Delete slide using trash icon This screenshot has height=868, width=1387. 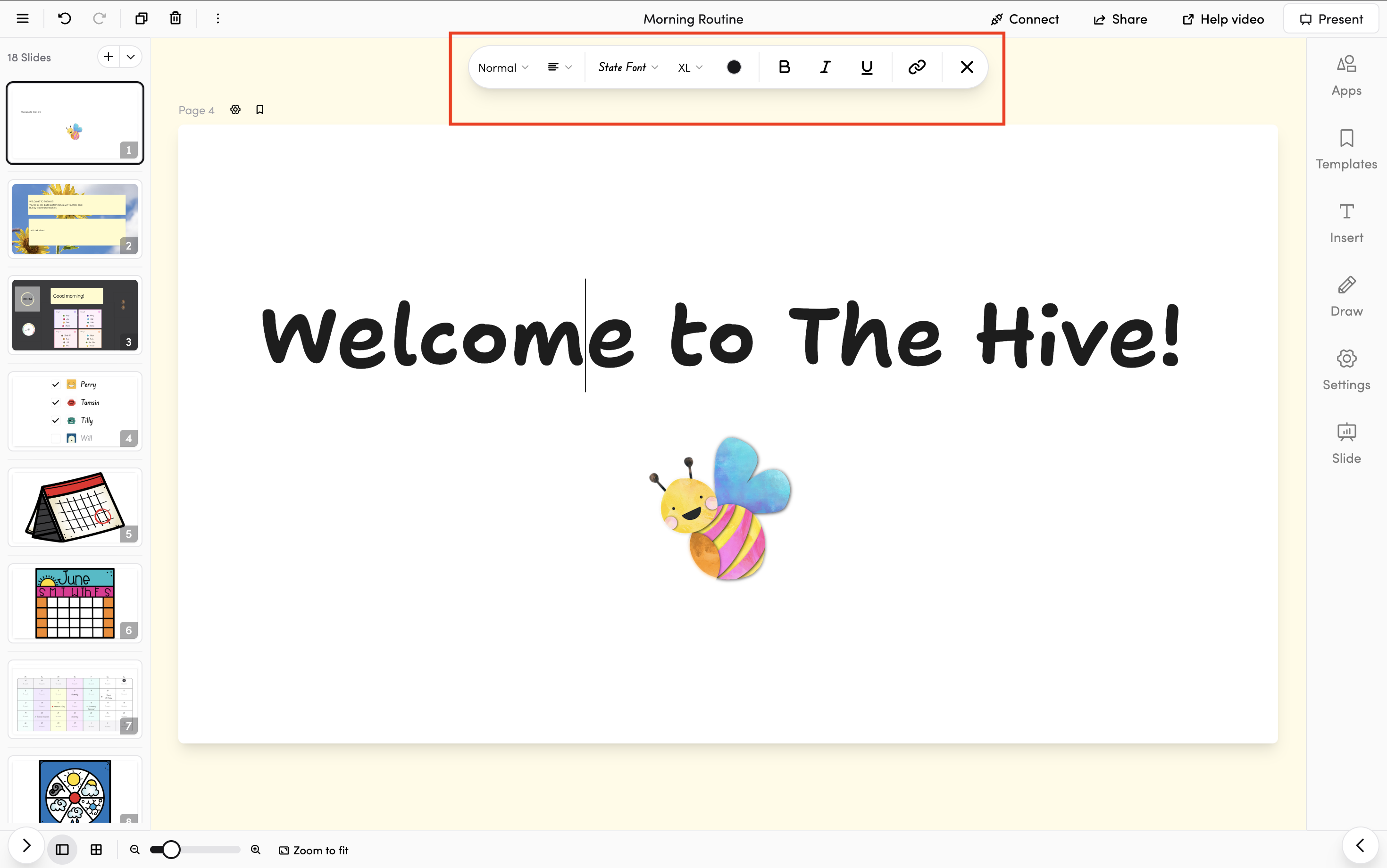click(175, 18)
